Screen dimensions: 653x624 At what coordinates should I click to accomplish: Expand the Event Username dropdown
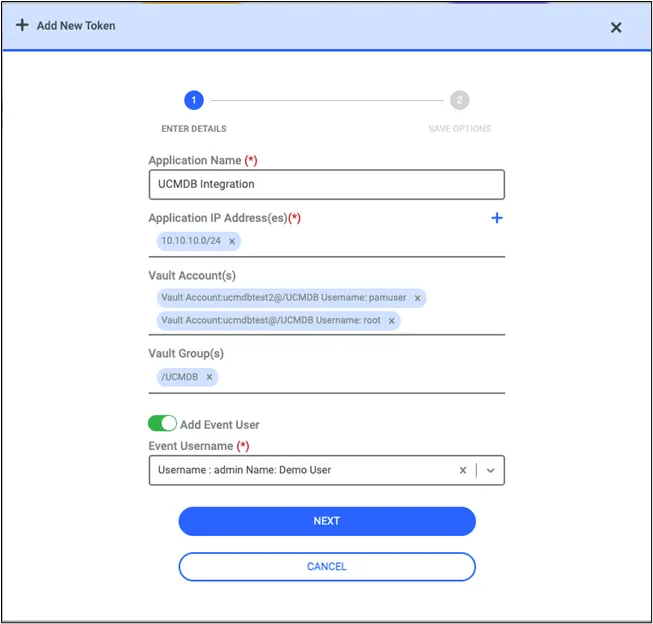click(x=491, y=470)
